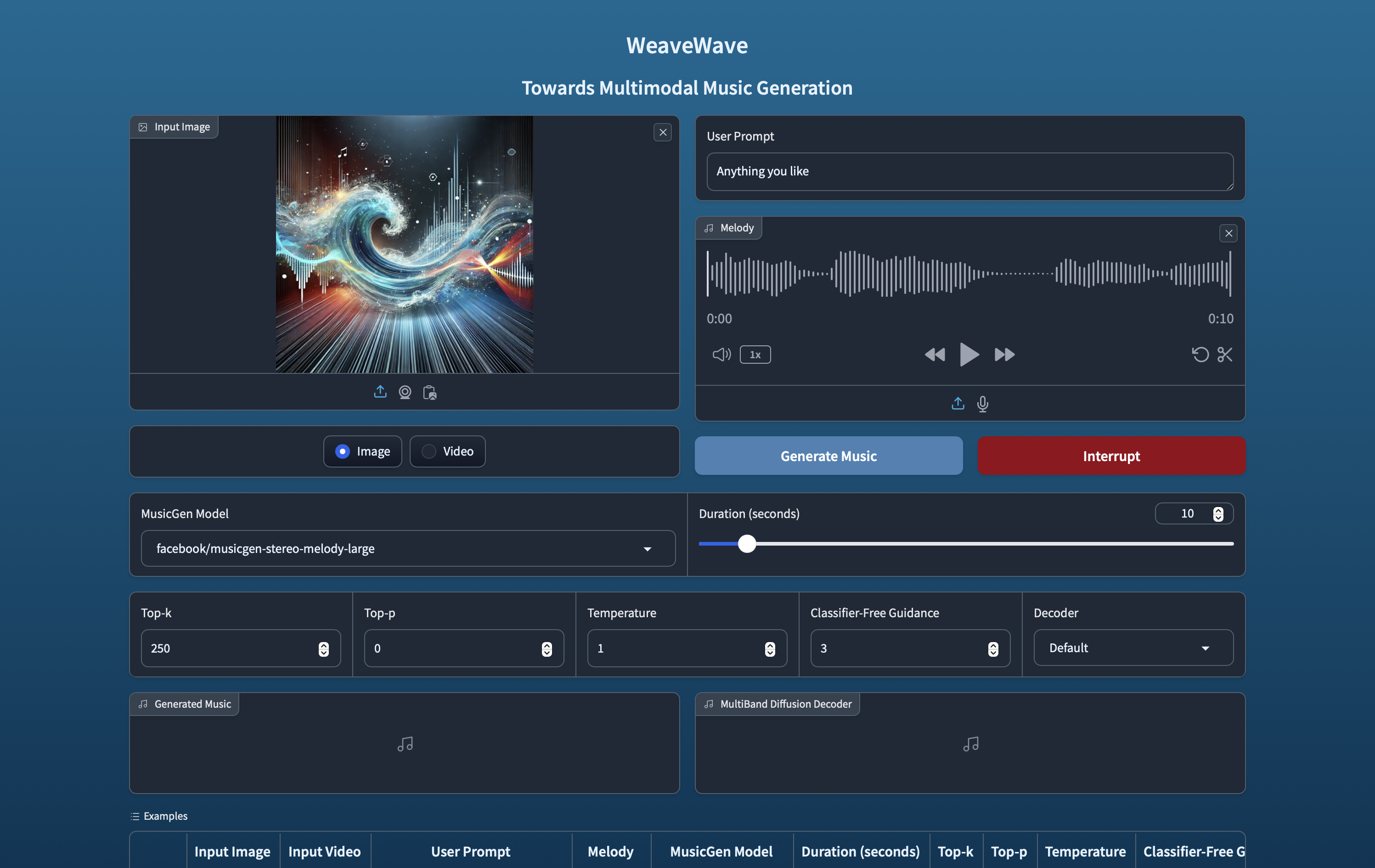Click the User Prompt examples column header
Screen dimensions: 1375x868
point(471,851)
